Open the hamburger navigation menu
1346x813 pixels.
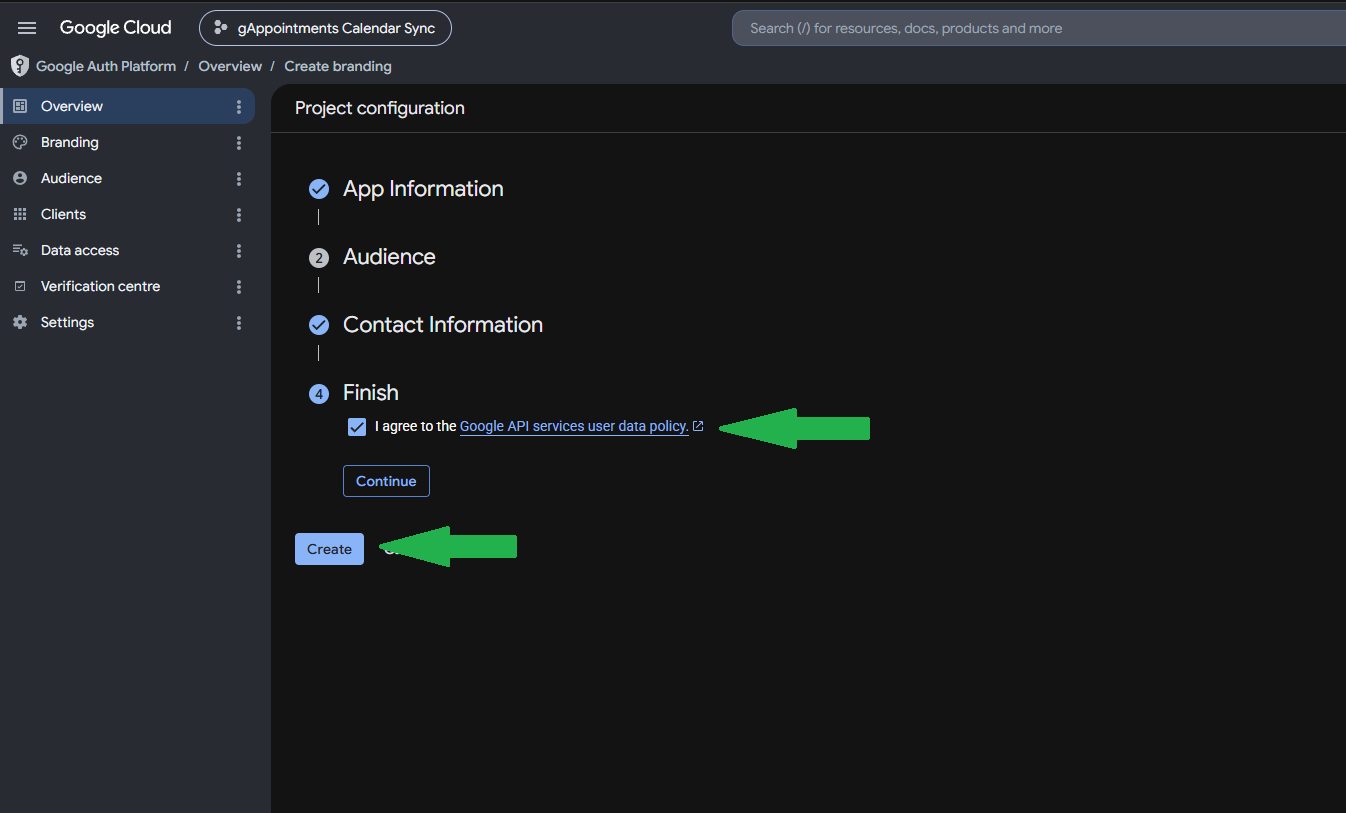[x=27, y=28]
